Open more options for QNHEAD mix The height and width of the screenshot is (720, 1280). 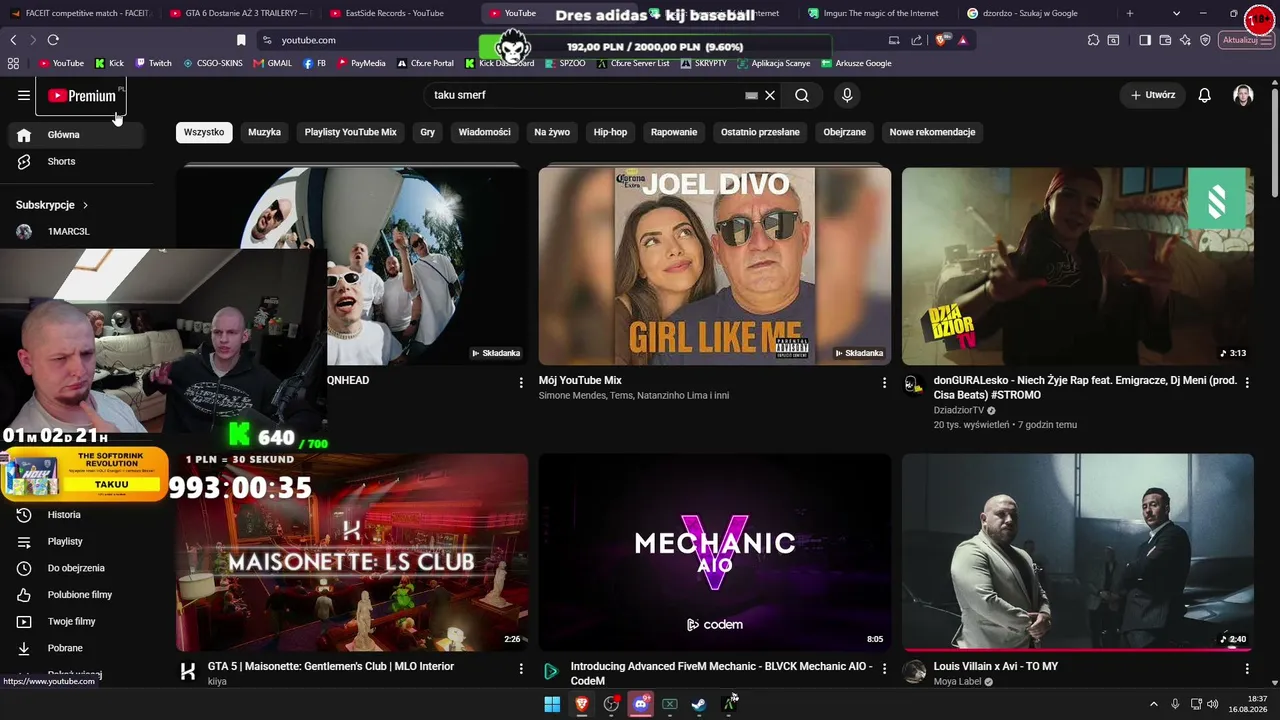click(x=521, y=383)
